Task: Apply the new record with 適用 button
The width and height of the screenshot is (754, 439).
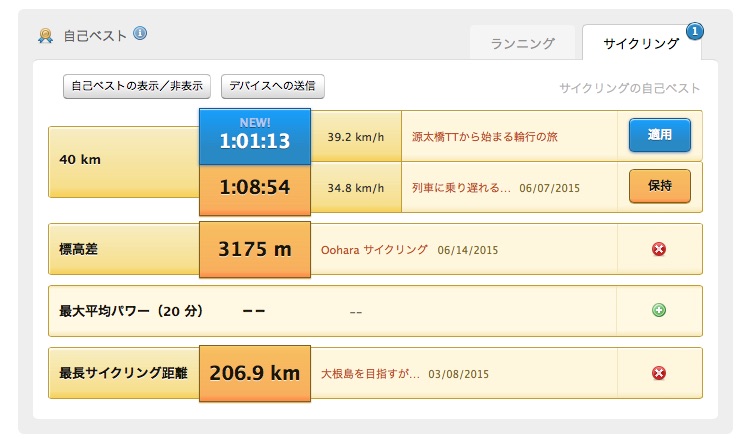Action: click(x=659, y=135)
